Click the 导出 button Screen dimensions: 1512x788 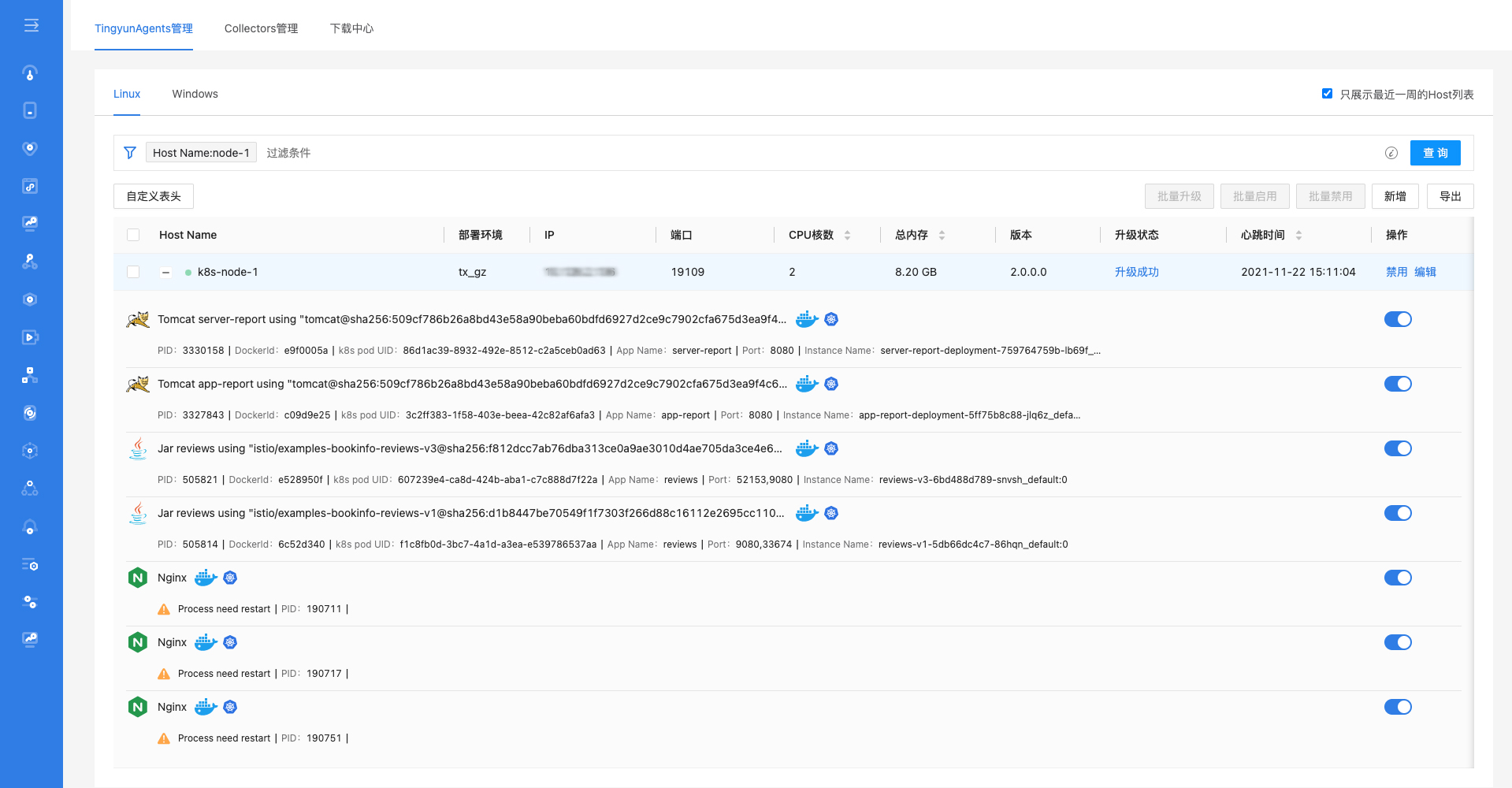1450,196
